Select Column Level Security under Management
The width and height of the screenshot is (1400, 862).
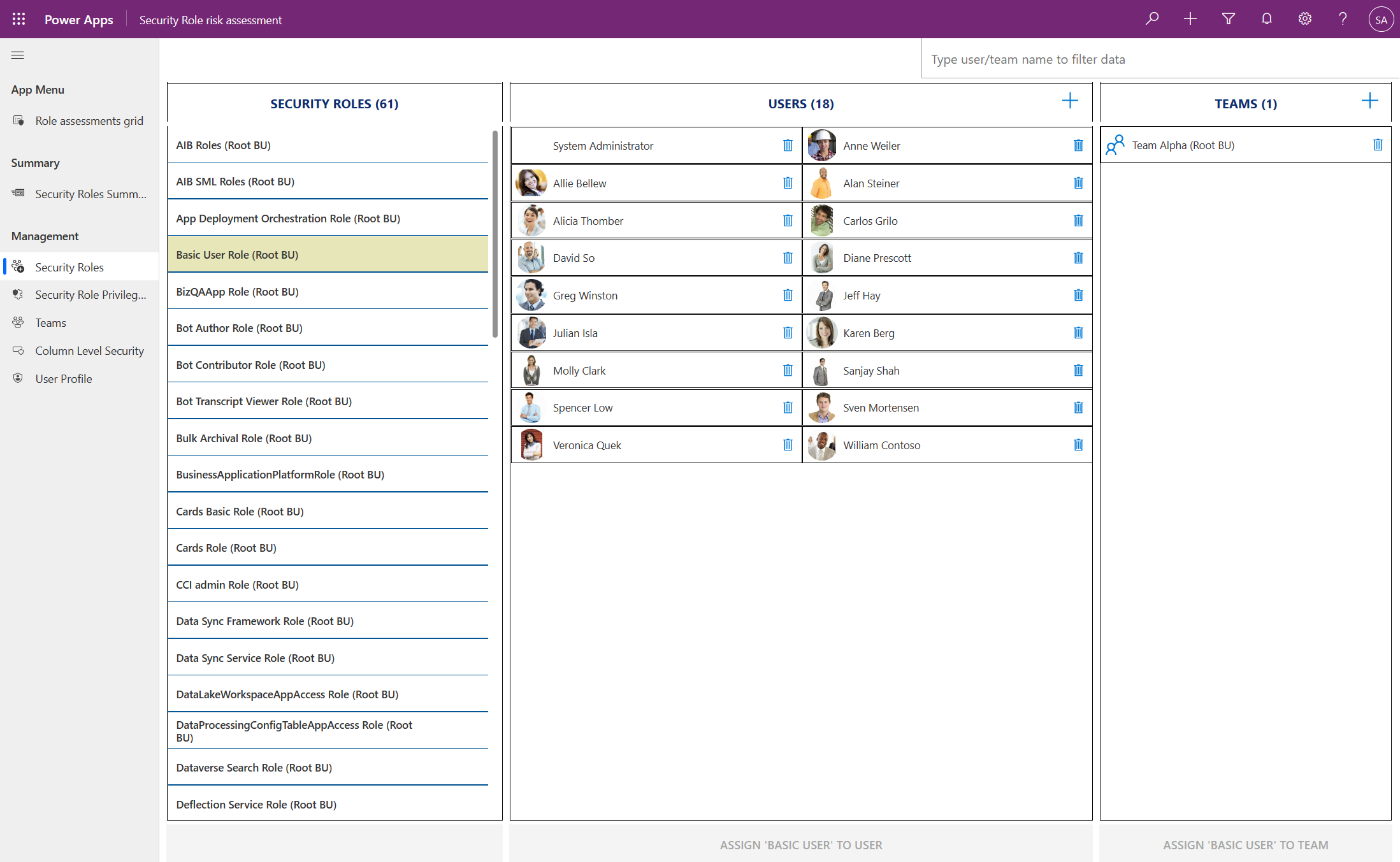pos(89,350)
